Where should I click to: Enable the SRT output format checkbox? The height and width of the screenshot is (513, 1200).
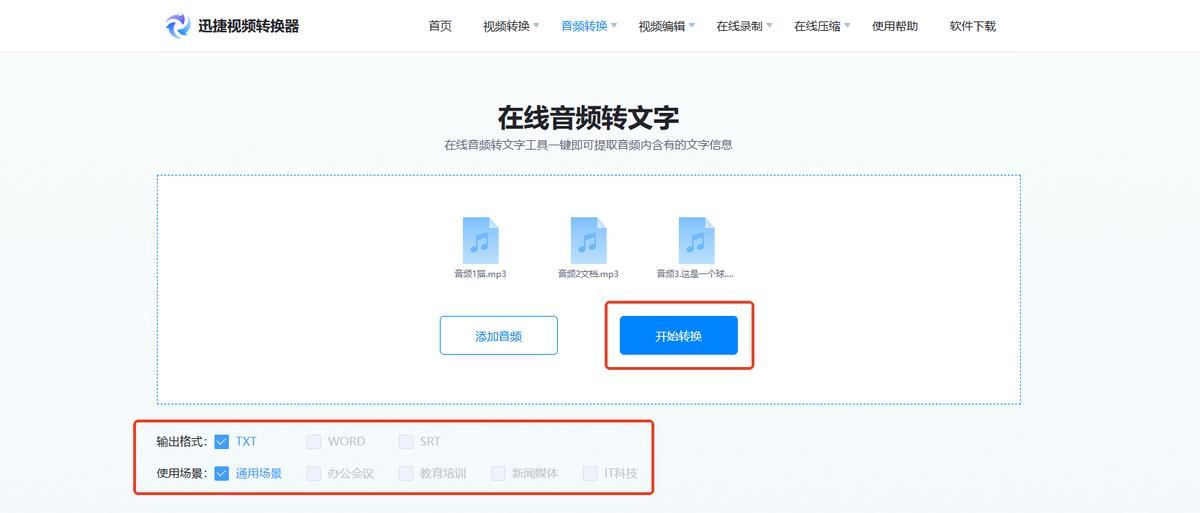click(406, 442)
